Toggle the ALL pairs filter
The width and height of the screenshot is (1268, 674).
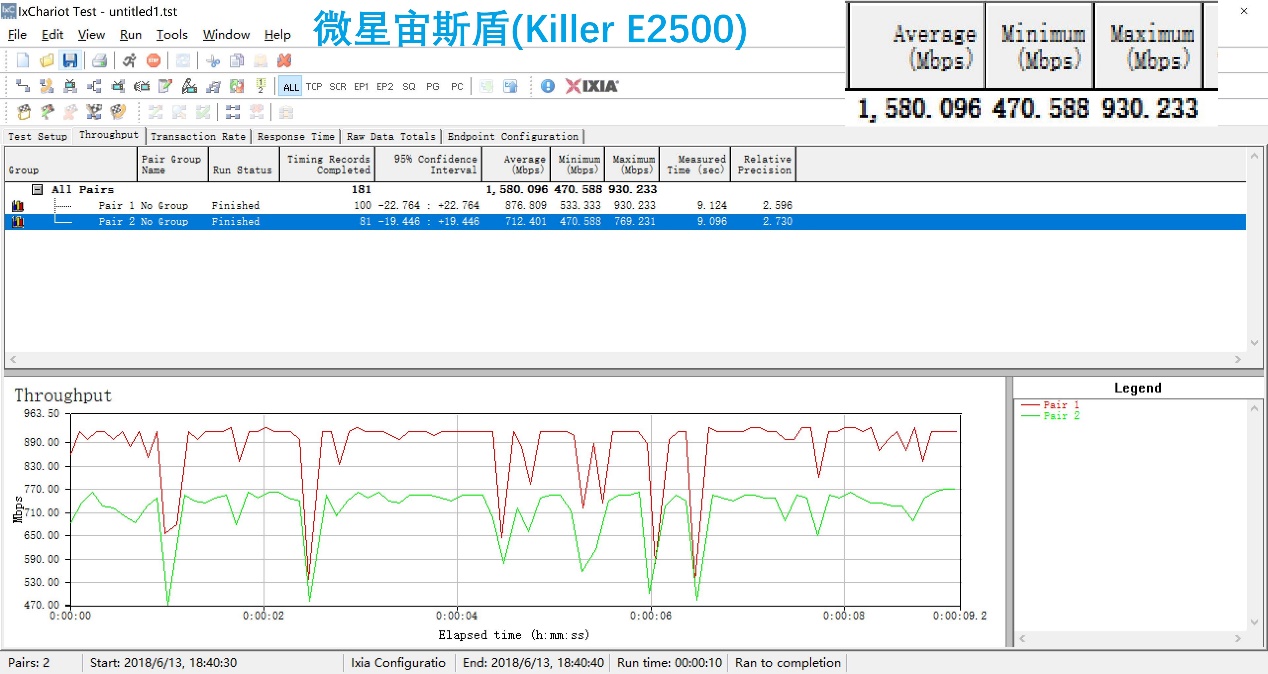click(x=290, y=86)
